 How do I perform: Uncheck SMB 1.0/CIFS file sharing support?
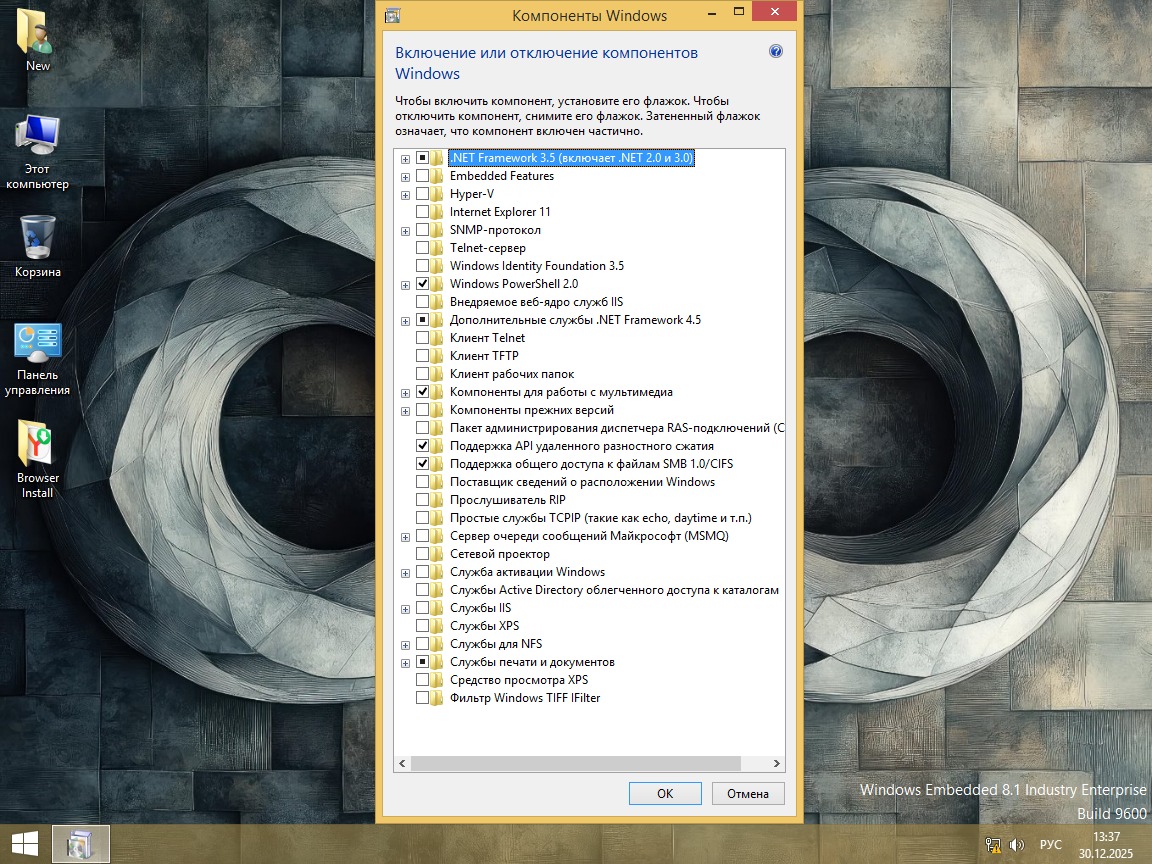(x=422, y=464)
